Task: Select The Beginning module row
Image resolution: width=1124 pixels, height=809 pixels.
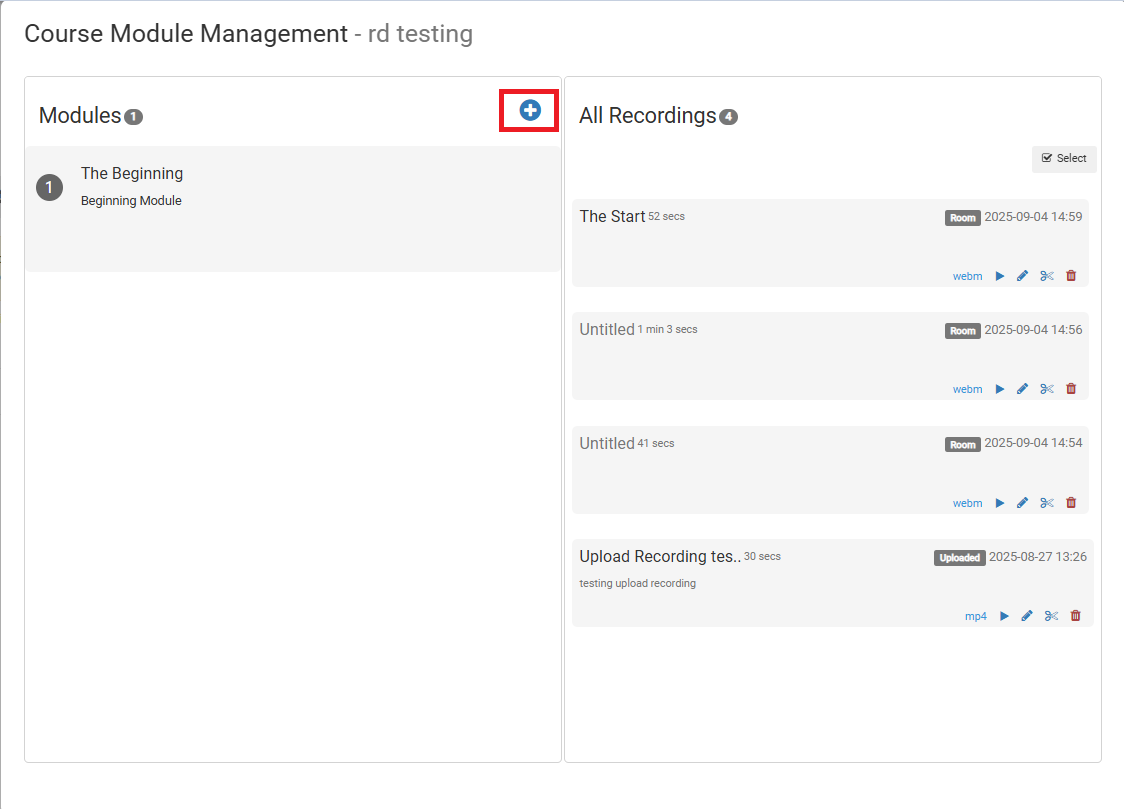Action: pyautogui.click(x=292, y=209)
